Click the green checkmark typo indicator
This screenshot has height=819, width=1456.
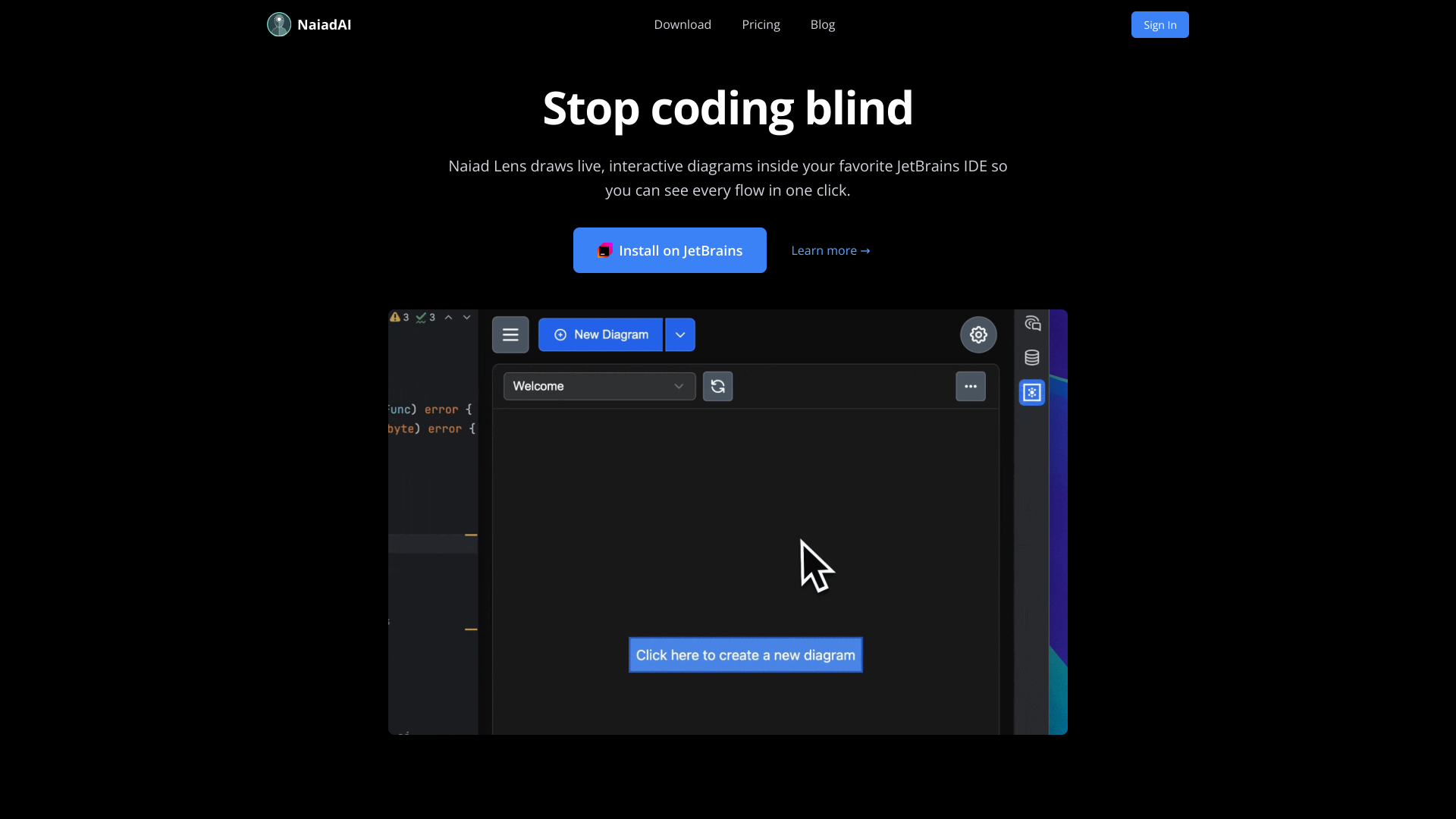[x=421, y=317]
